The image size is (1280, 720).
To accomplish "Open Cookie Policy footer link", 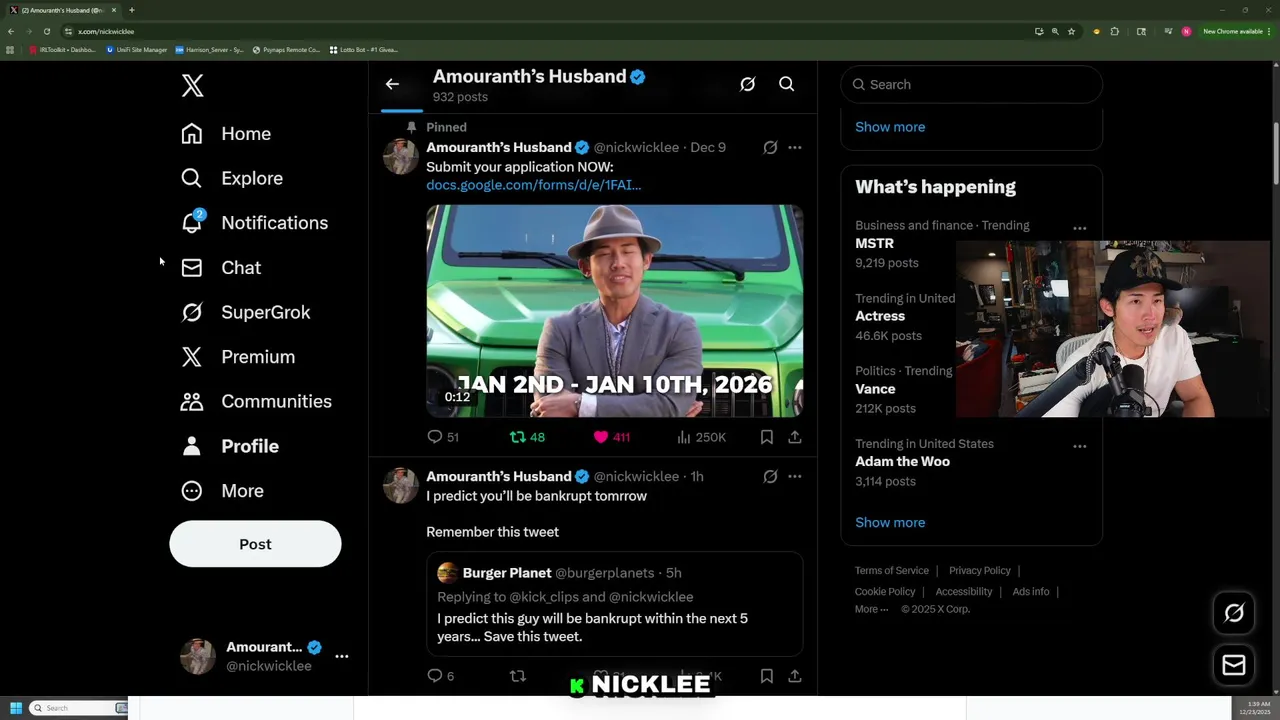I will 885,592.
